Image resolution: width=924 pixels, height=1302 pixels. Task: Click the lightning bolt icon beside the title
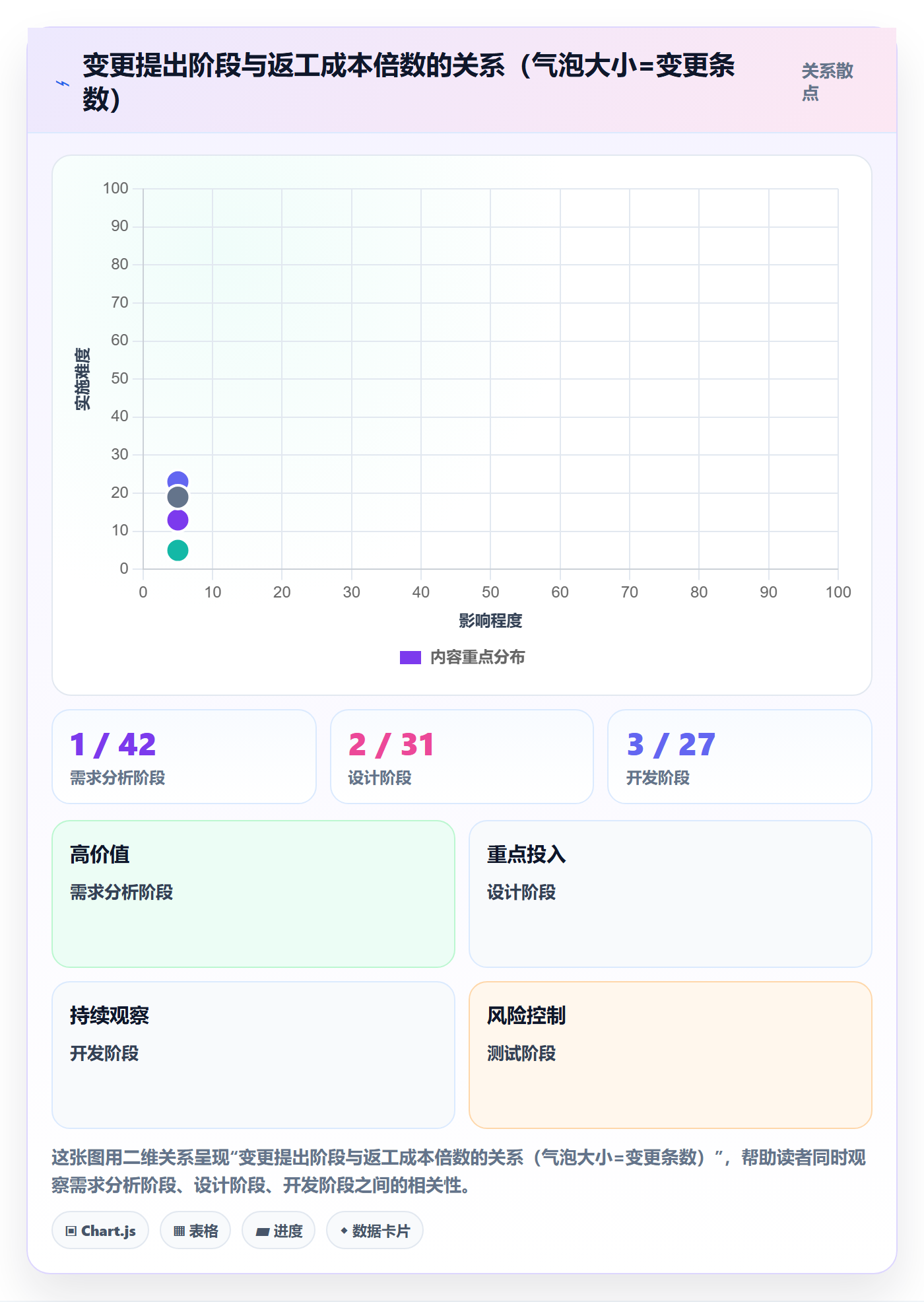(x=63, y=83)
